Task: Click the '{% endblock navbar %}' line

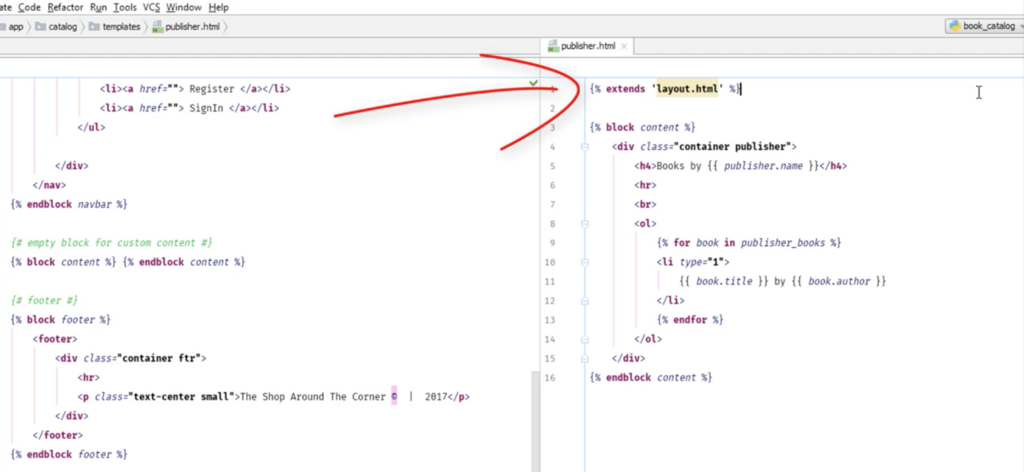Action: [69, 204]
